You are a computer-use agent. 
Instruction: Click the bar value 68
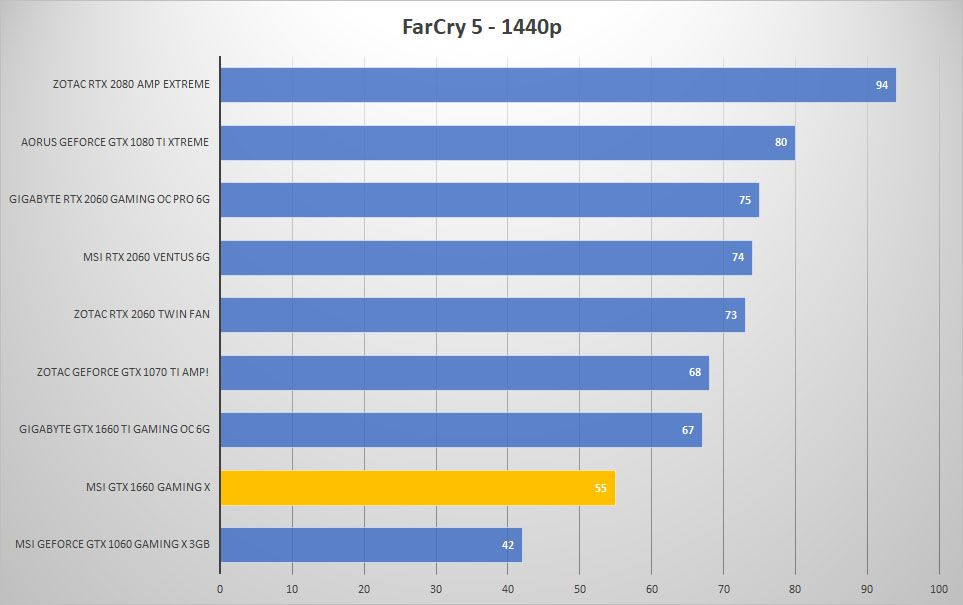pos(695,372)
